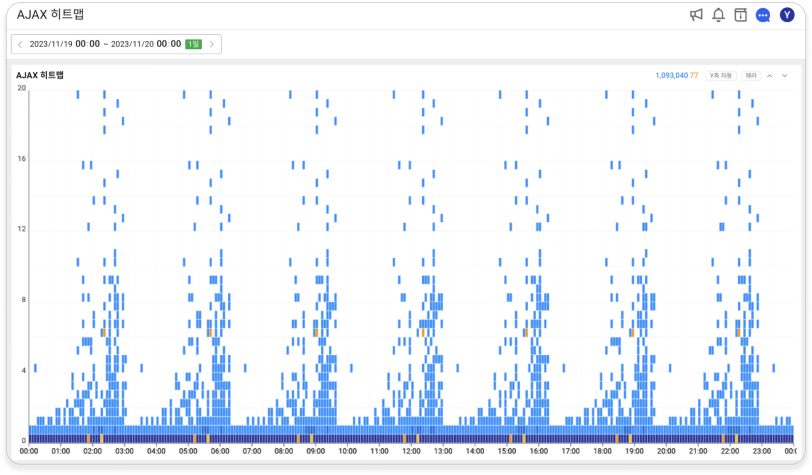The height and width of the screenshot is (475, 812).
Task: Click the AJAX 히트맵 chart panel heading
Action: pos(40,75)
